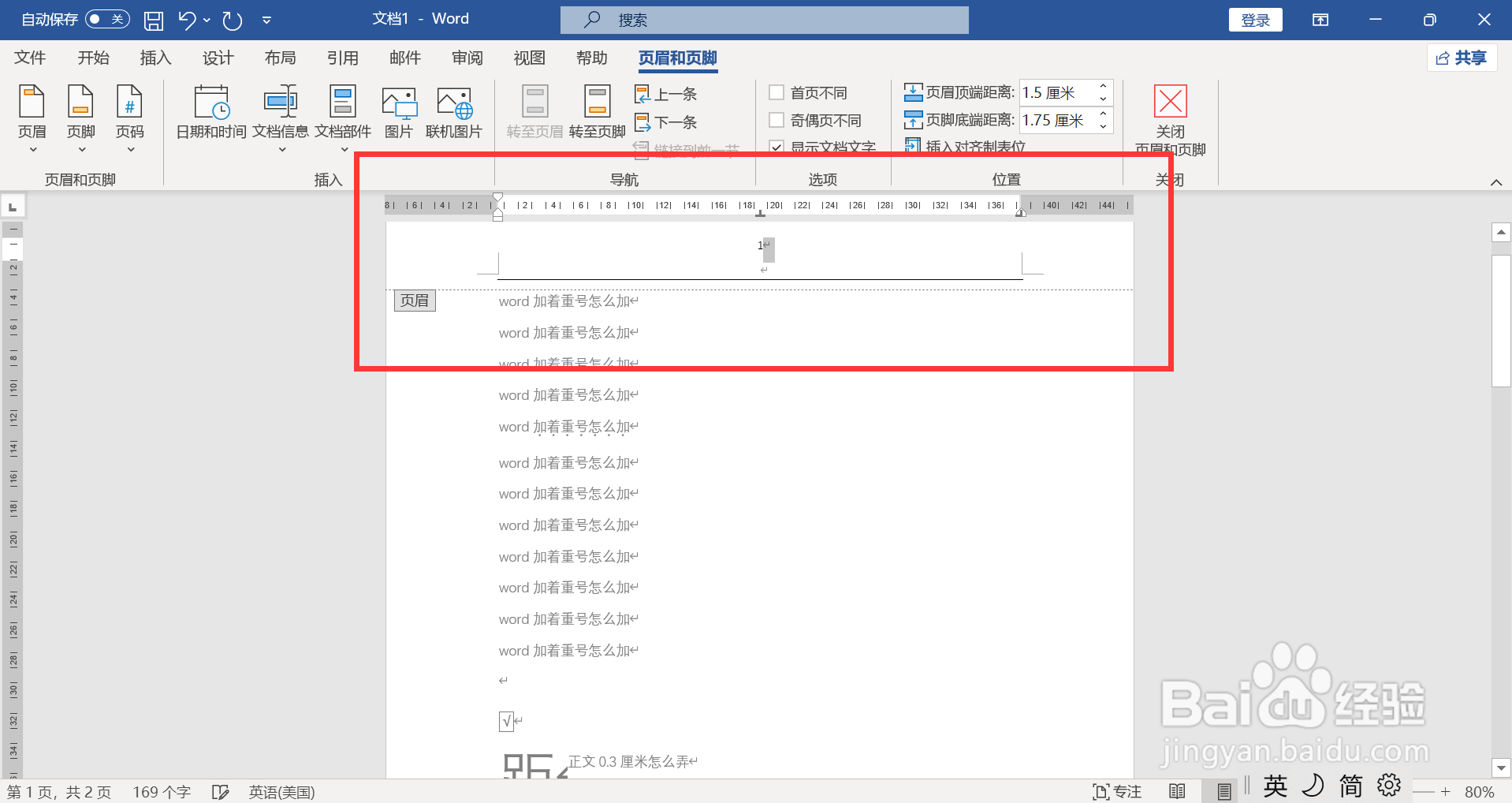The width and height of the screenshot is (1512, 803).
Task: Expand the 文档信息 dropdown arrow
Action: 282,149
